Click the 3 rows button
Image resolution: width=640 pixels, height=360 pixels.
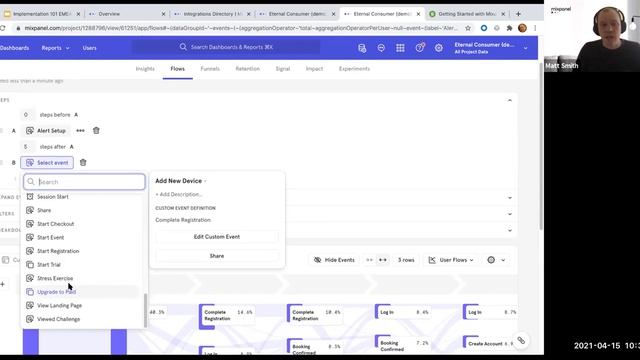coord(406,260)
